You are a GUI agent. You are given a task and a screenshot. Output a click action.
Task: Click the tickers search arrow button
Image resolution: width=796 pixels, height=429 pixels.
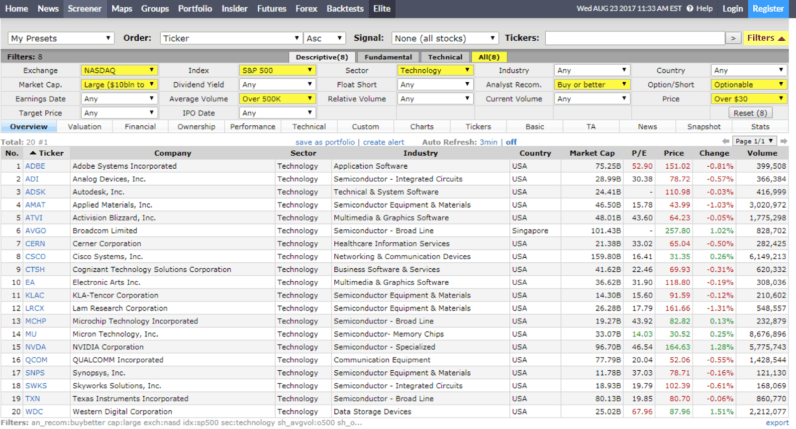(x=733, y=38)
